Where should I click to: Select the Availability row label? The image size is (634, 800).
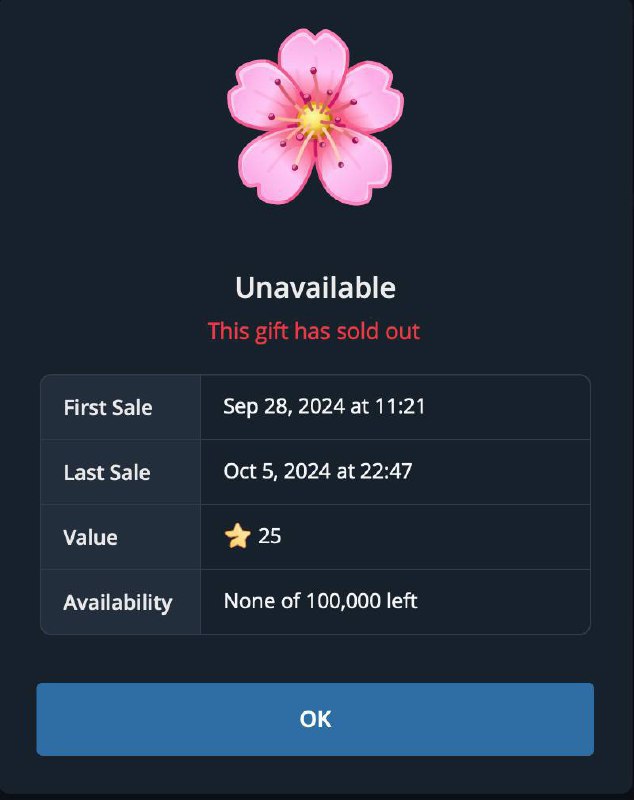pos(118,603)
